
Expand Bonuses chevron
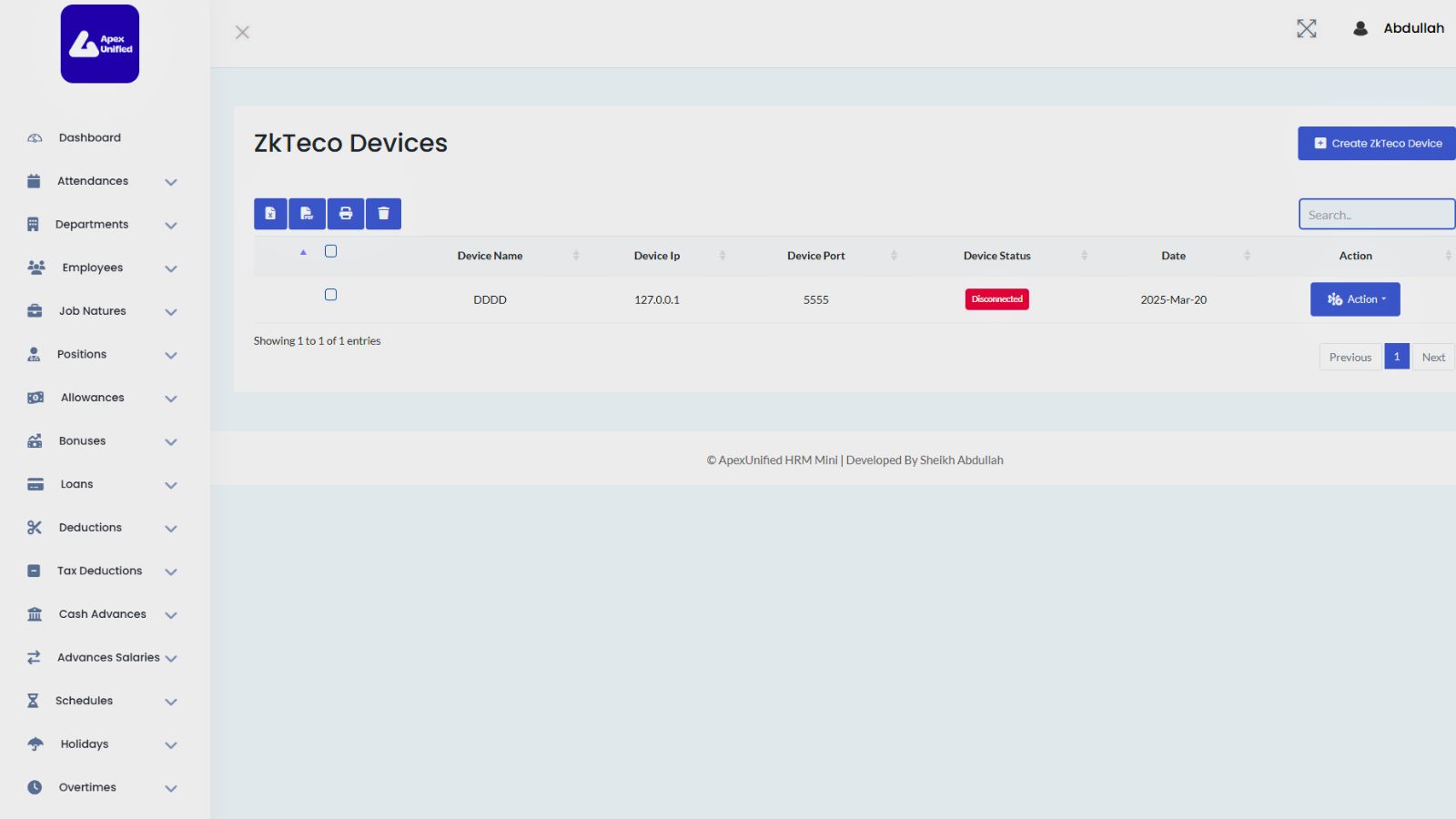point(170,442)
